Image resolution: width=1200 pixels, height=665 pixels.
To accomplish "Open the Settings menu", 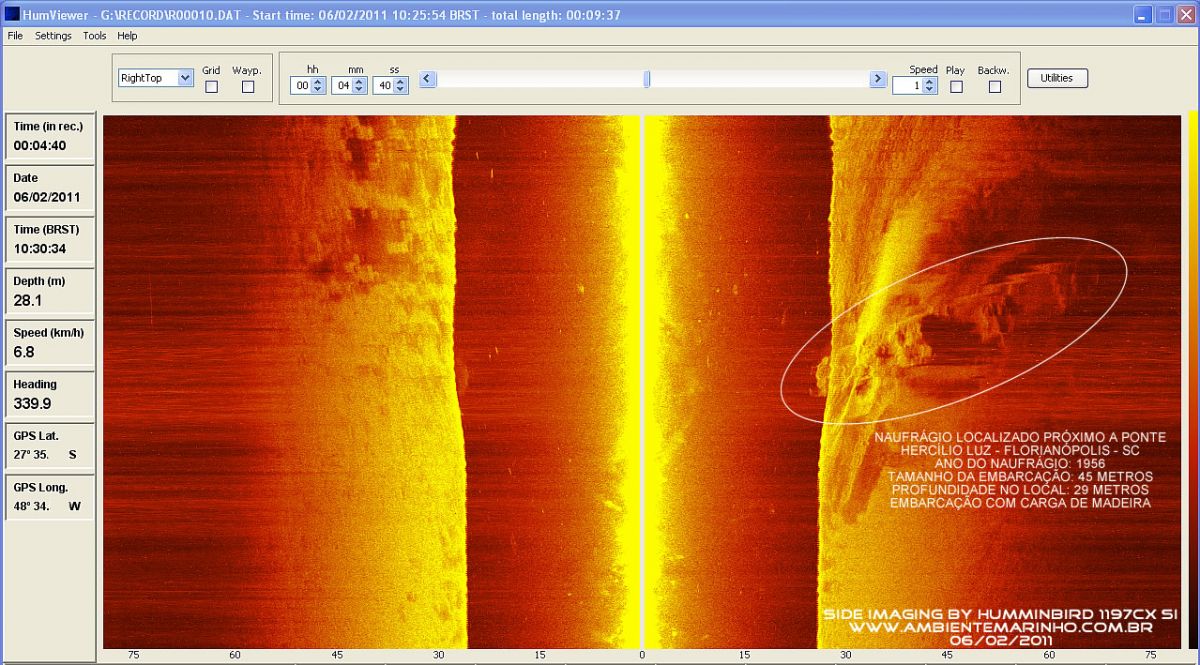I will (53, 36).
